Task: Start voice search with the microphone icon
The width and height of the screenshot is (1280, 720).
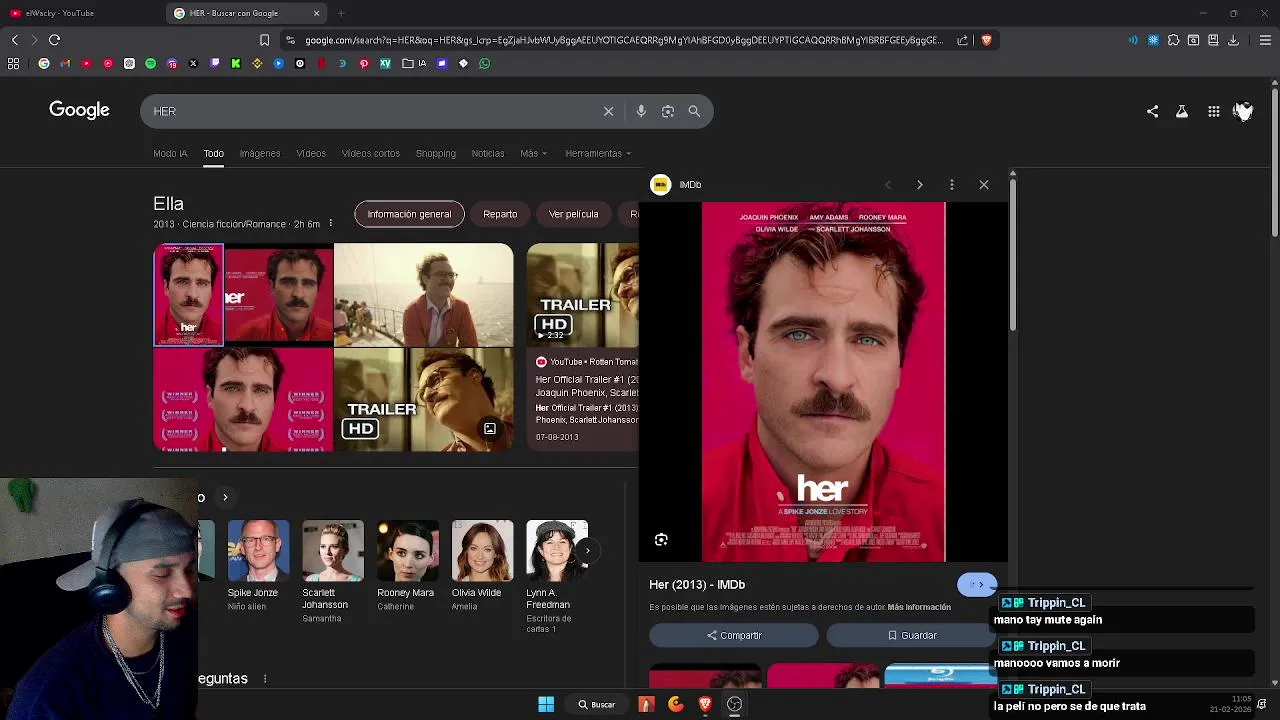Action: coord(641,111)
